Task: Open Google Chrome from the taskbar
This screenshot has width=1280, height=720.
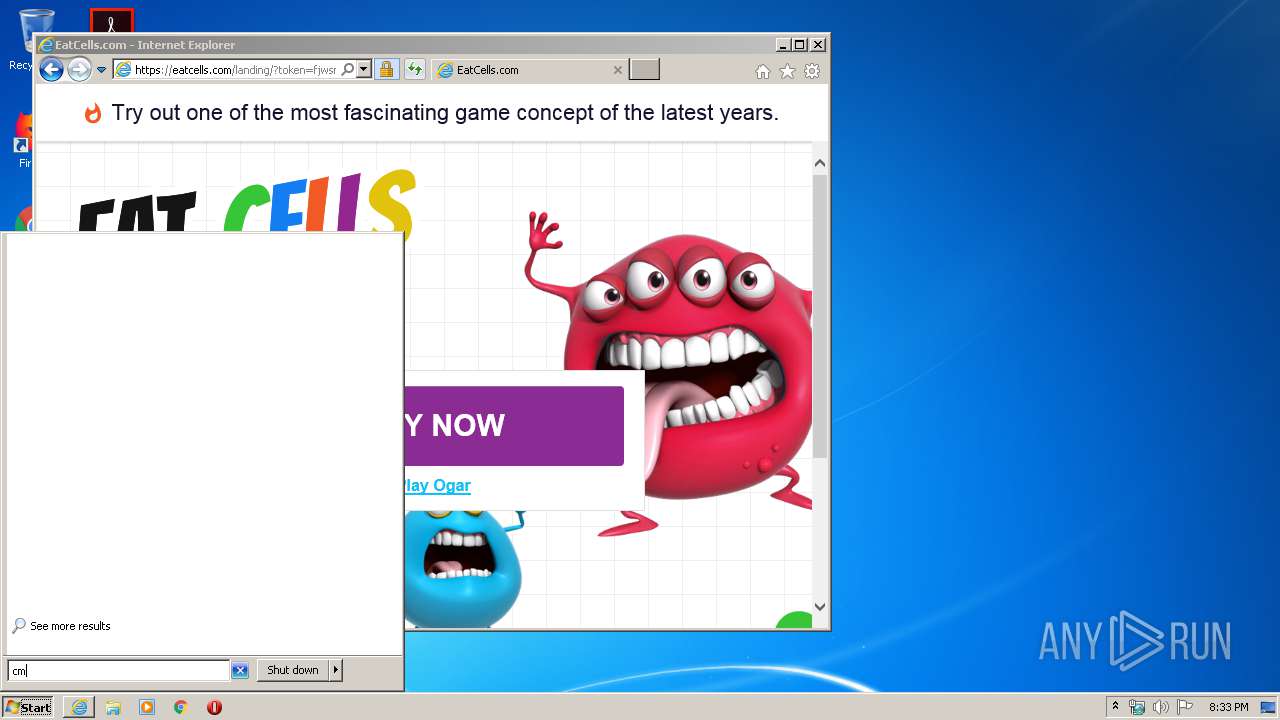Action: pyautogui.click(x=181, y=707)
